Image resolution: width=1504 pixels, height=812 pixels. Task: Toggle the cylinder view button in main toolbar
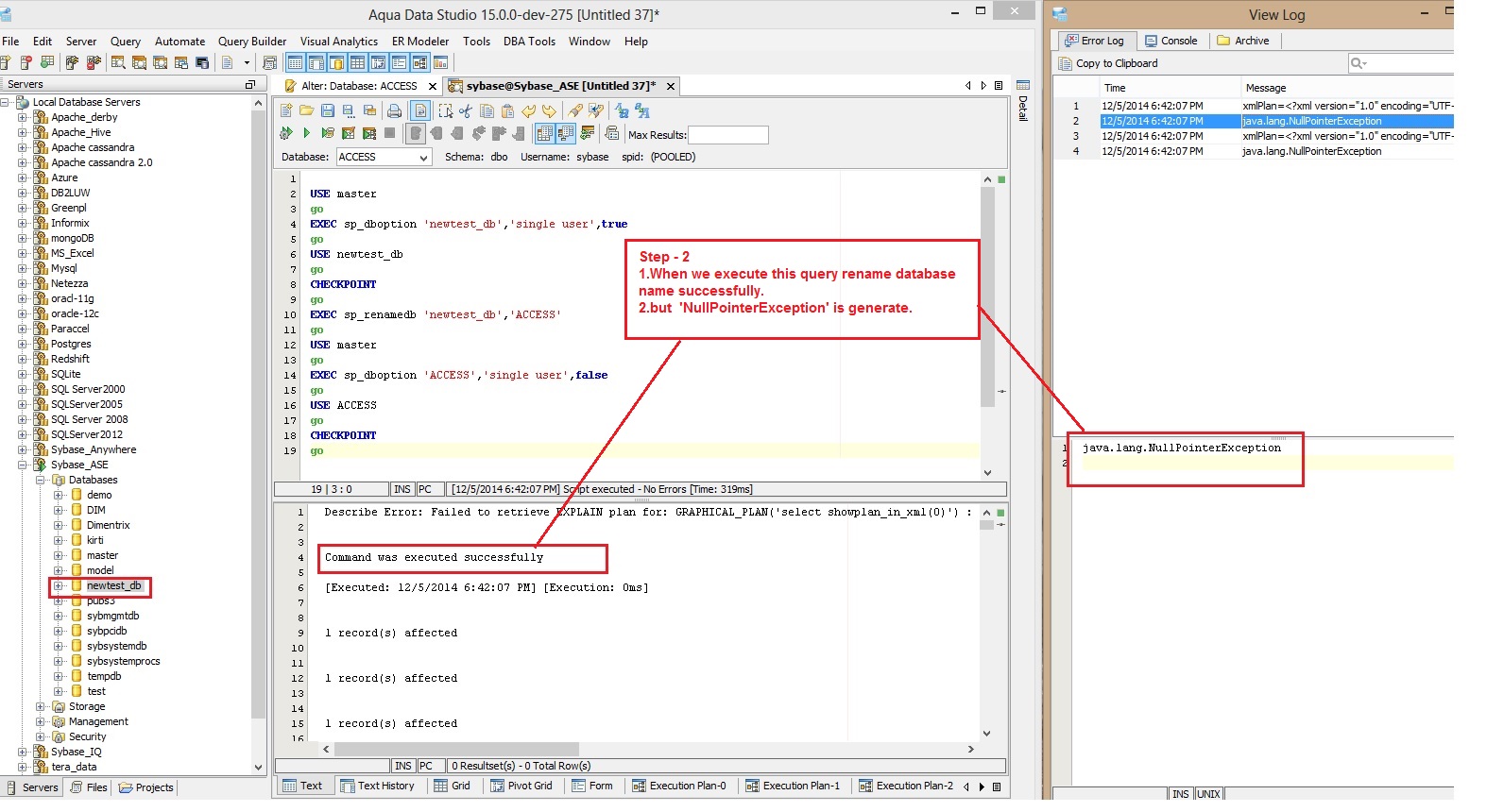(336, 63)
